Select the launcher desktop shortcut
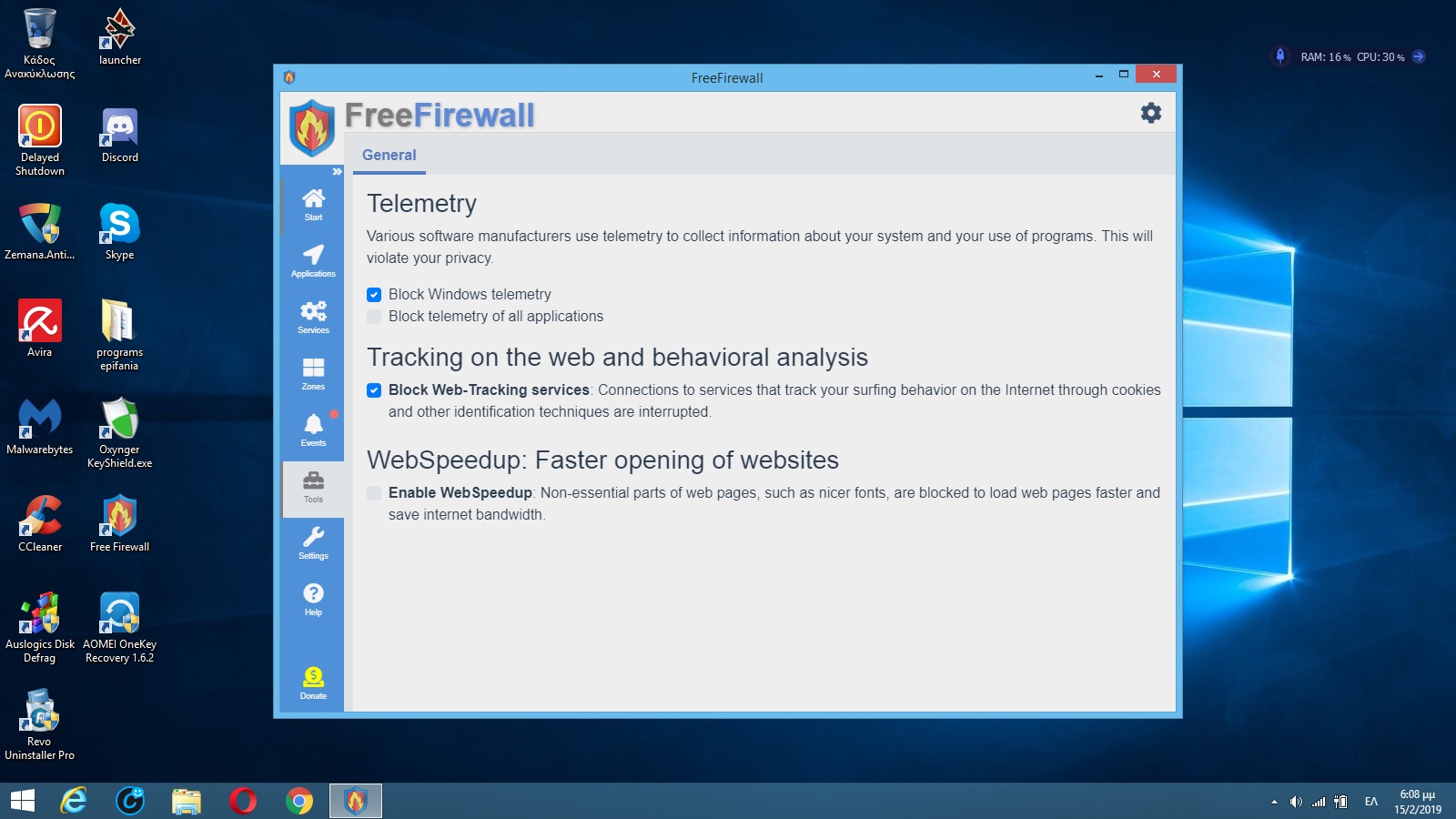The width and height of the screenshot is (1456, 819). (120, 36)
